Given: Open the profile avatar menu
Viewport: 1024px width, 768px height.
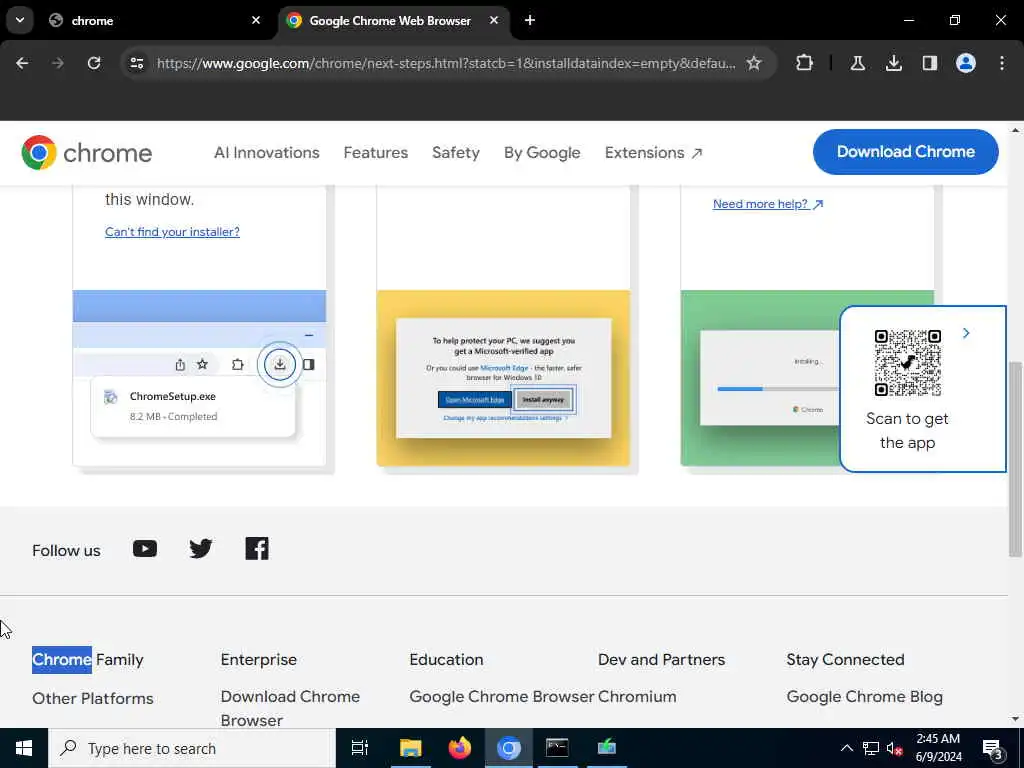Looking at the screenshot, I should 965,63.
